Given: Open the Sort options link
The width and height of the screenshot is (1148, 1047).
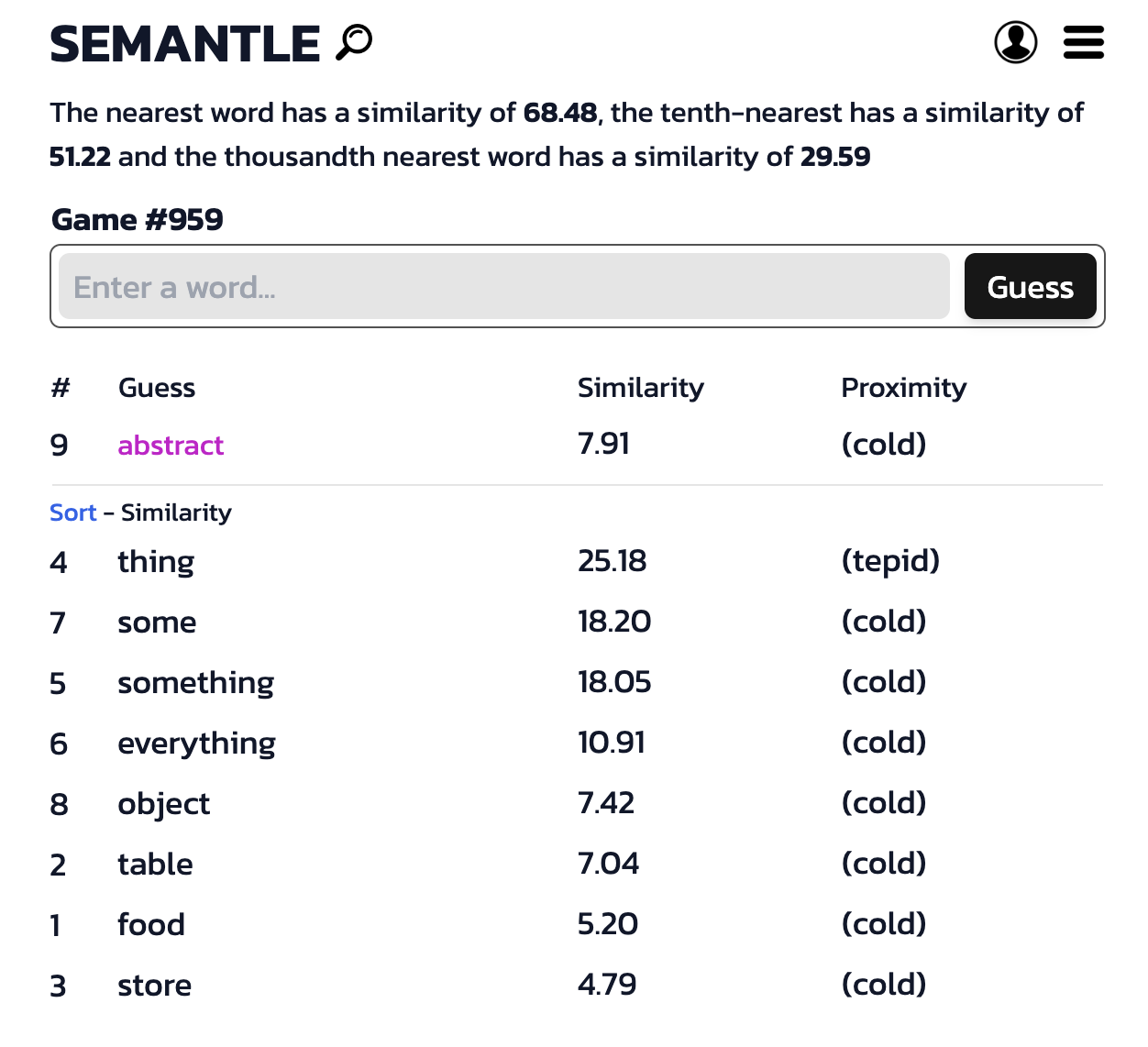Looking at the screenshot, I should click(x=72, y=512).
